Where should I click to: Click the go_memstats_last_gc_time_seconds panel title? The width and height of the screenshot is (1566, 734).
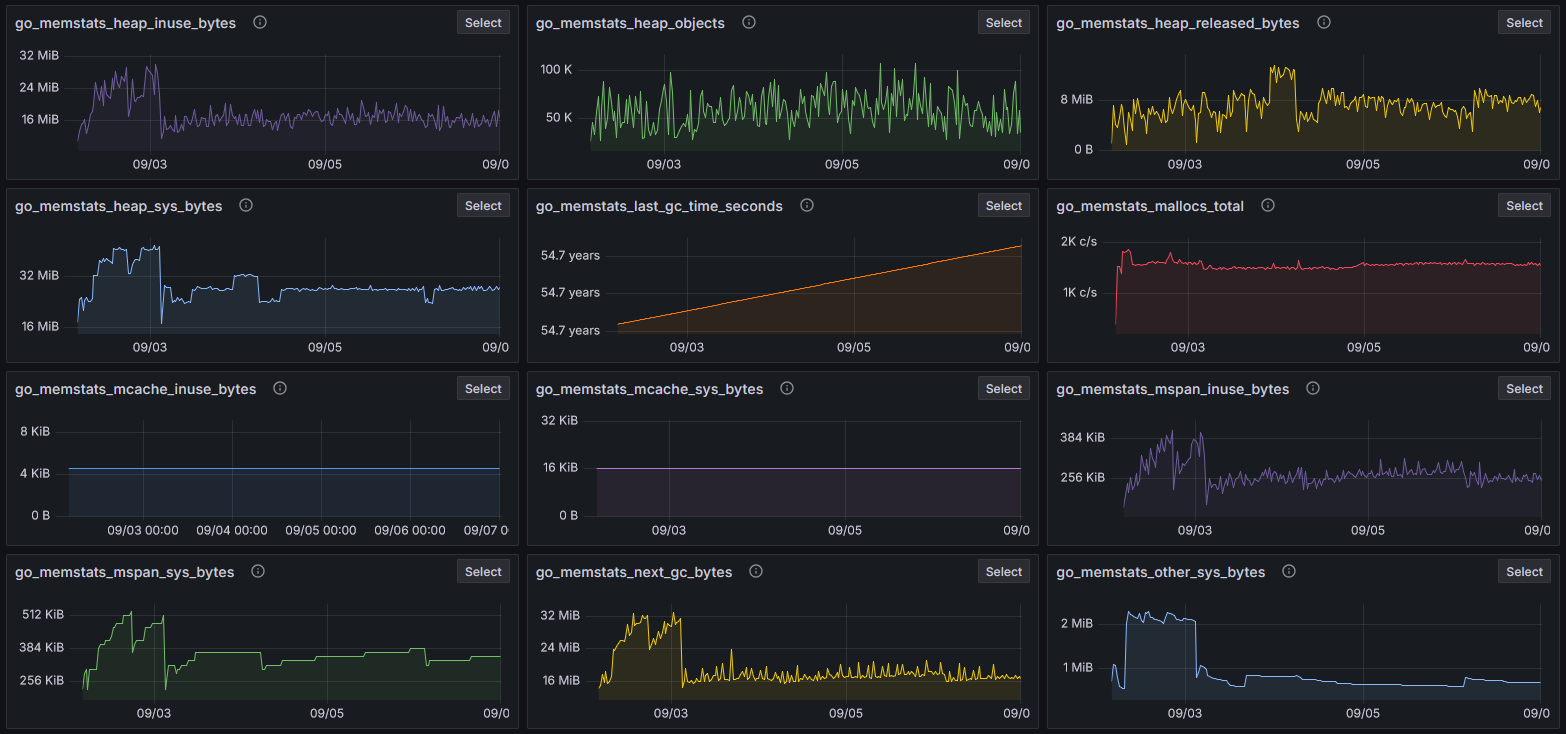[659, 206]
